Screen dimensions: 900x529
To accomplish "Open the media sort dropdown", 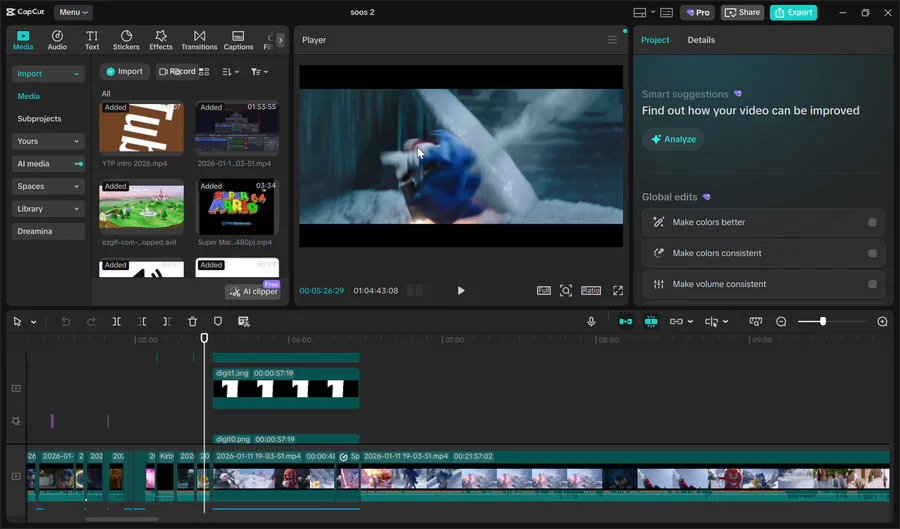I will pyautogui.click(x=230, y=72).
